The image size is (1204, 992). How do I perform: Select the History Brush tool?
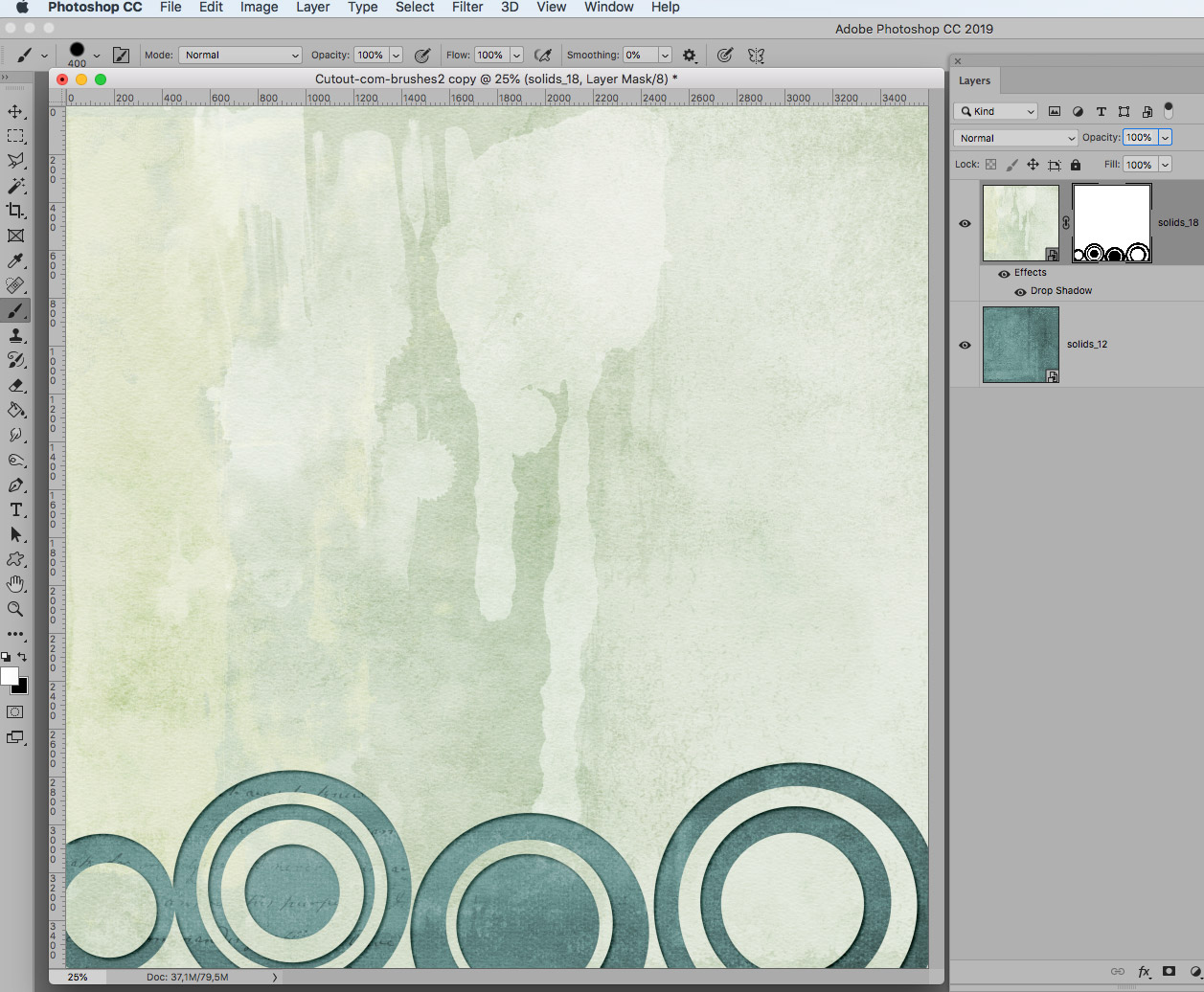click(x=15, y=360)
